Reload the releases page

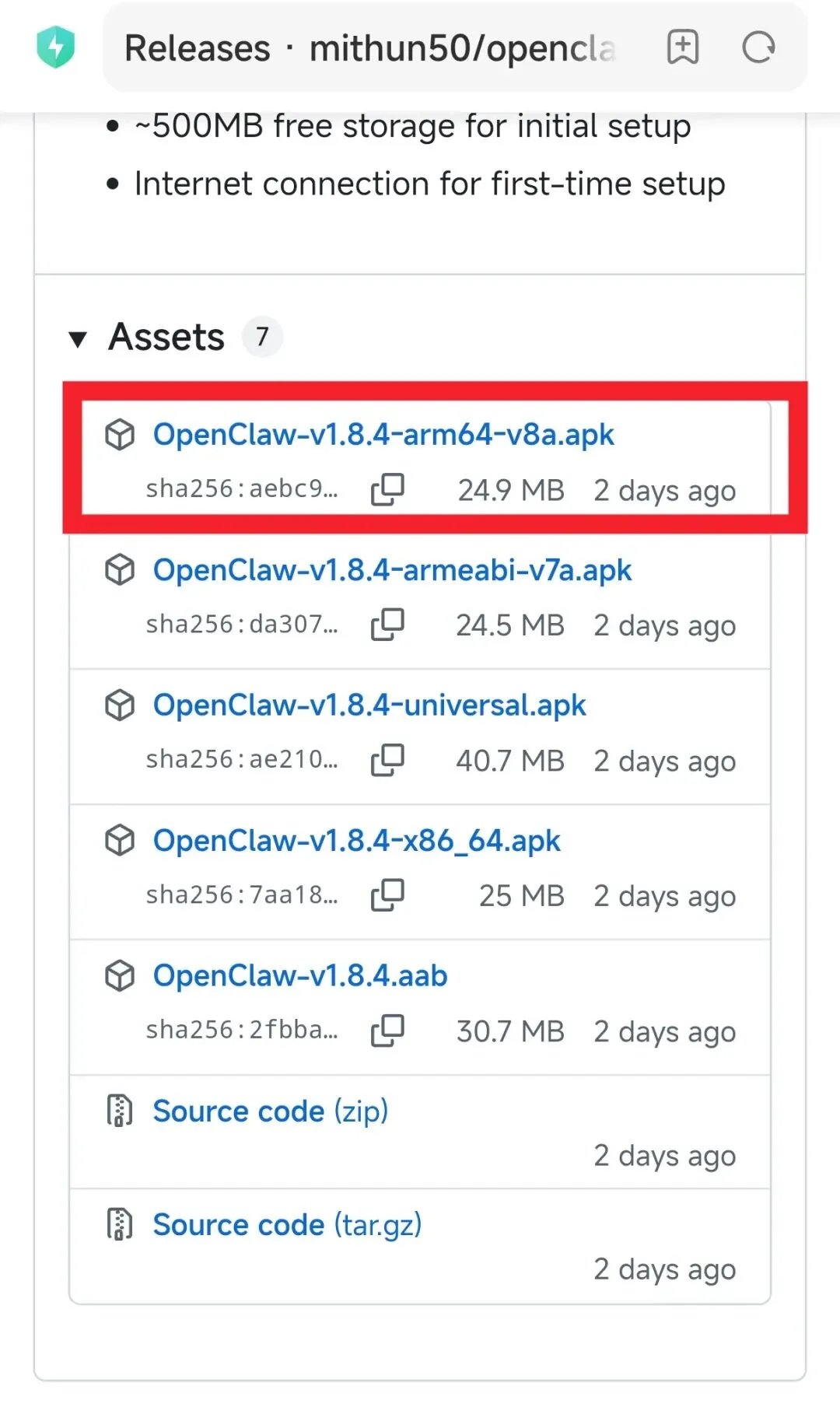point(758,47)
